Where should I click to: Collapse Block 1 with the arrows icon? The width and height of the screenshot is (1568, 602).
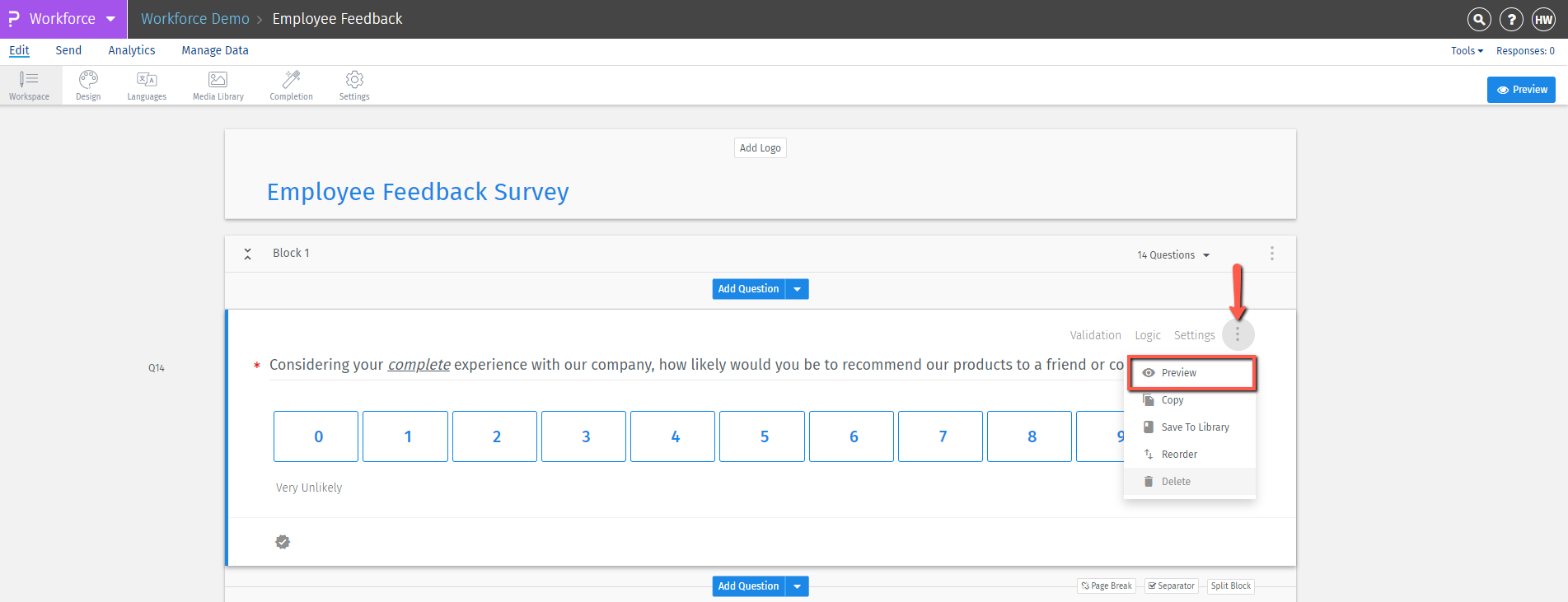(x=247, y=254)
